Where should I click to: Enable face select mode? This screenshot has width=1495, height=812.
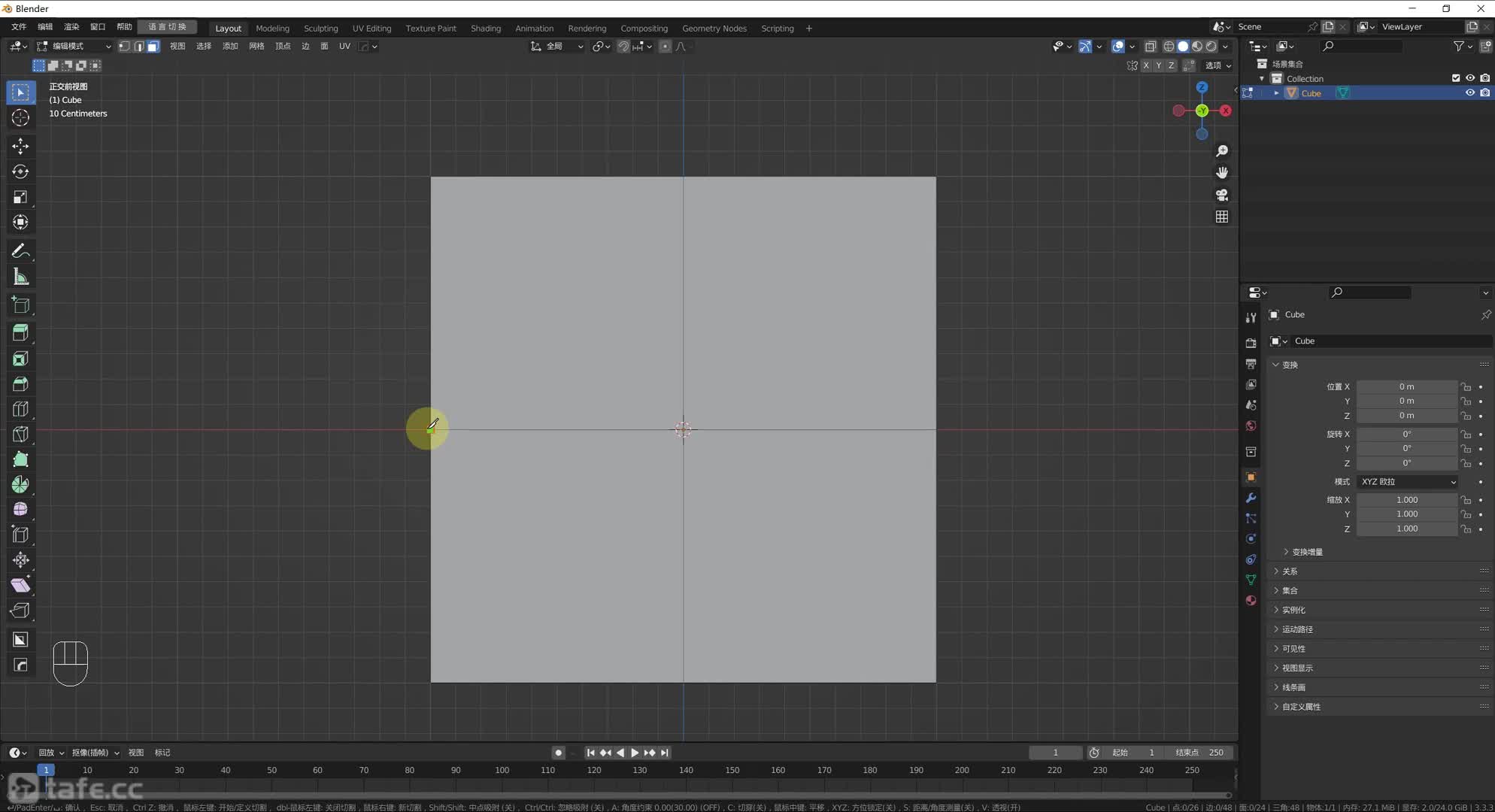pyautogui.click(x=153, y=47)
